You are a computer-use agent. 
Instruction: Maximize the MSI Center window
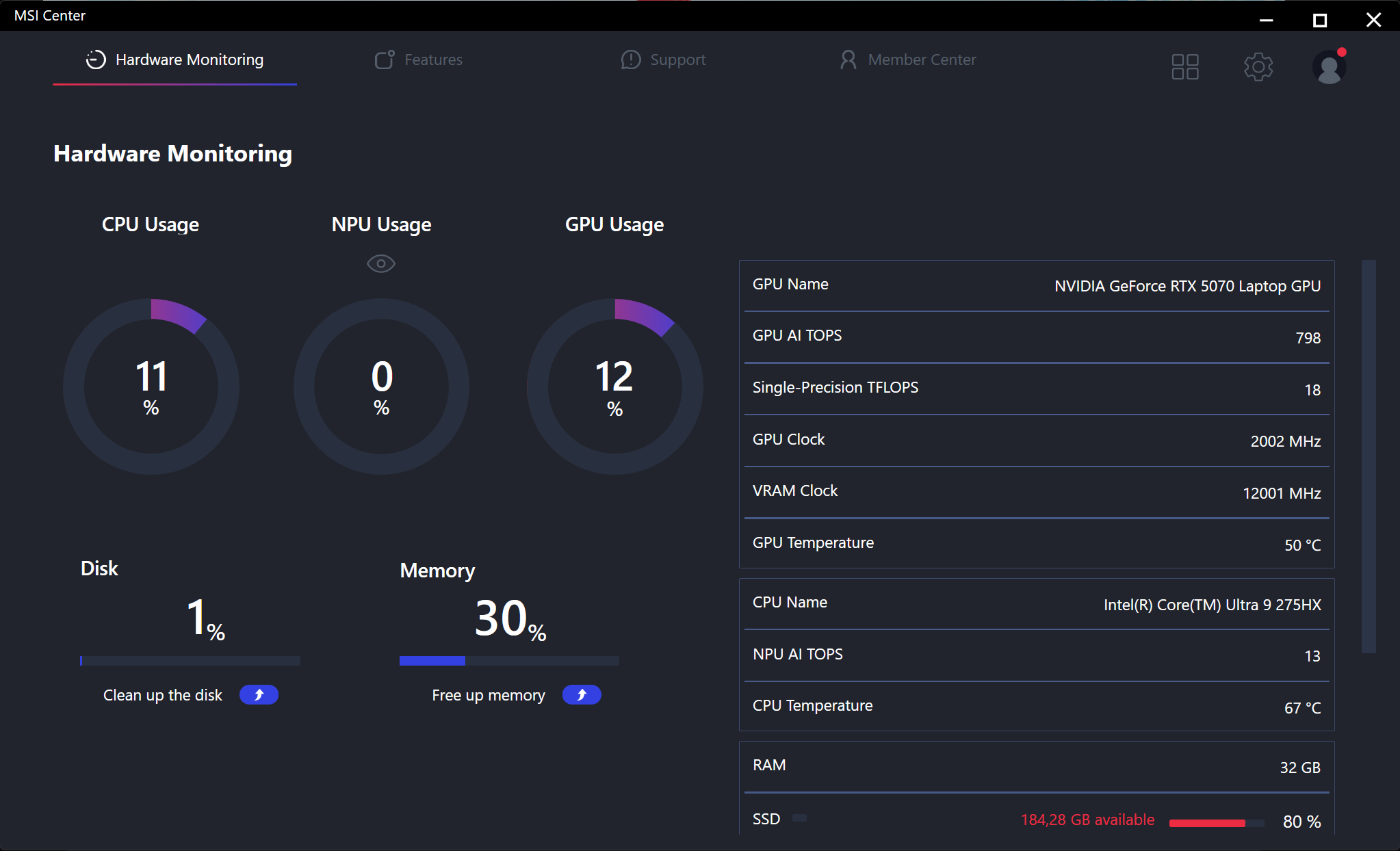(1320, 20)
